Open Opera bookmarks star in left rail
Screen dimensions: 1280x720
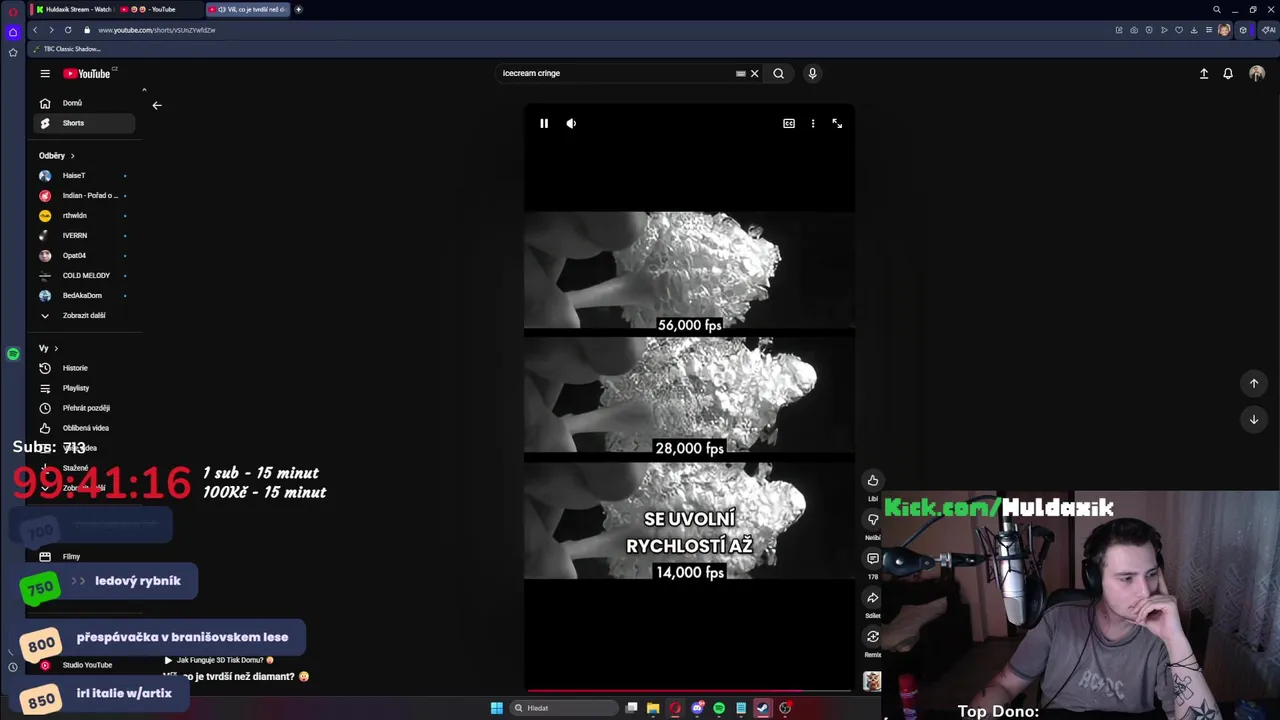(13, 52)
